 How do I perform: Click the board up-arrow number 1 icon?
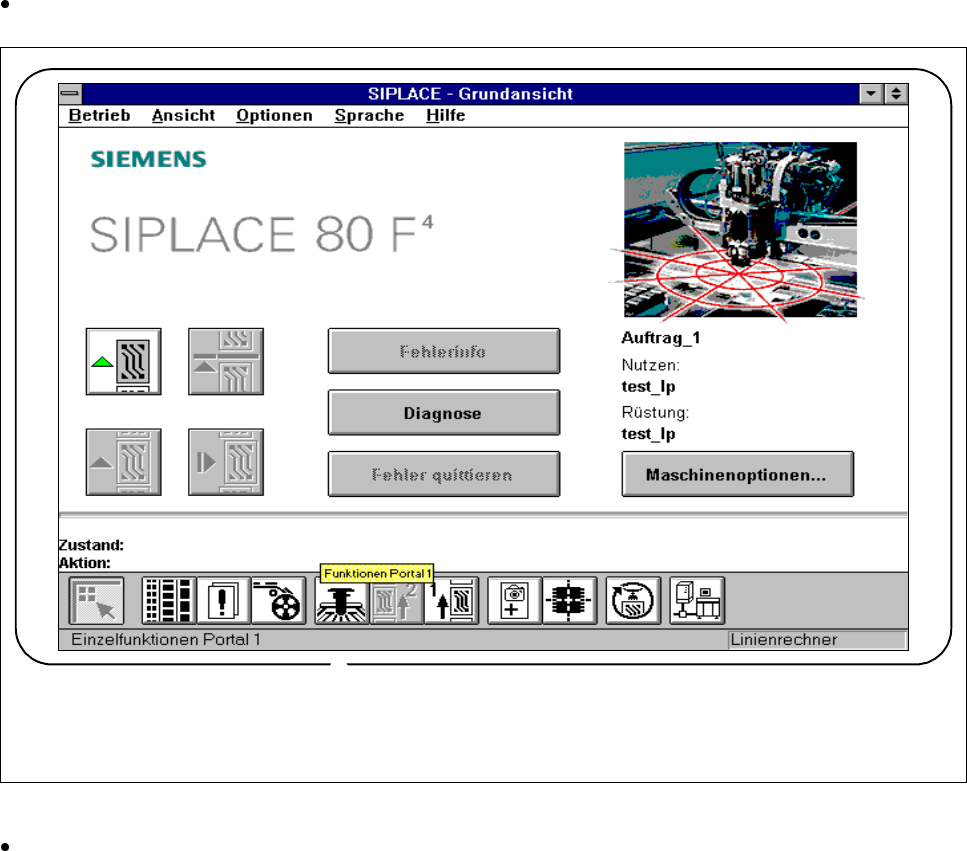tap(451, 601)
